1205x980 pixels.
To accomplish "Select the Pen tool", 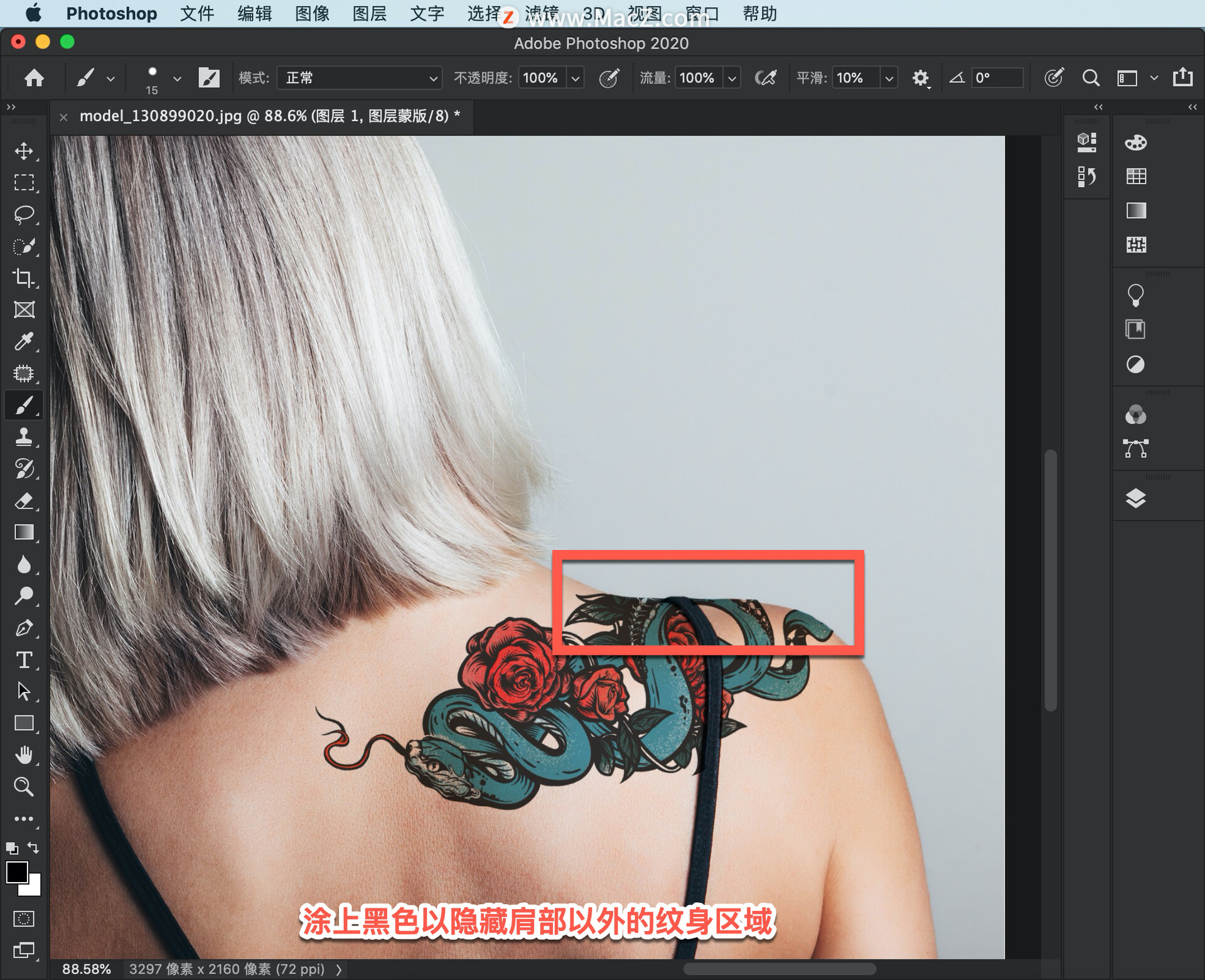I will (24, 628).
